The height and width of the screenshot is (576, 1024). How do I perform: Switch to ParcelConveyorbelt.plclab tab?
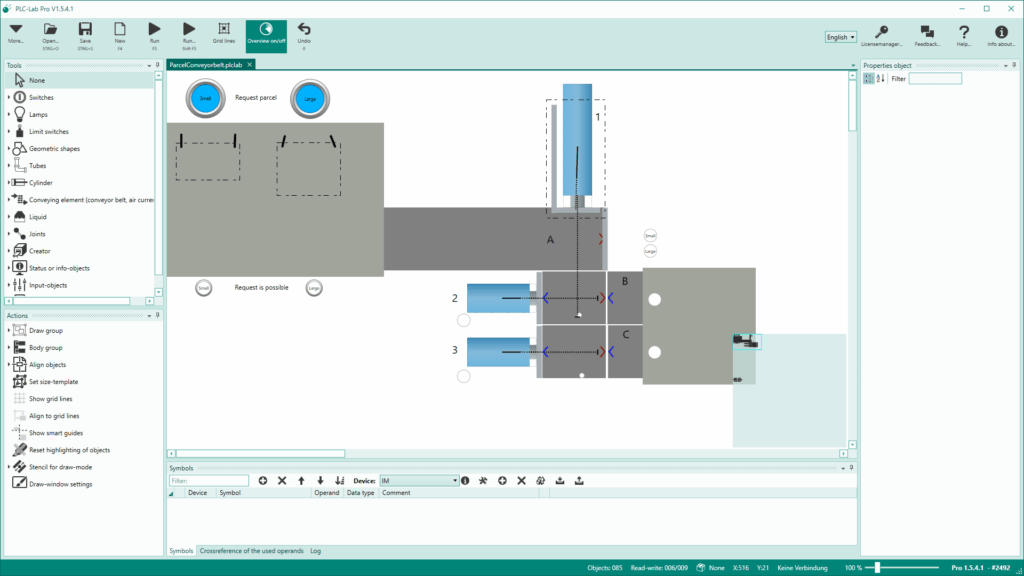[x=205, y=65]
